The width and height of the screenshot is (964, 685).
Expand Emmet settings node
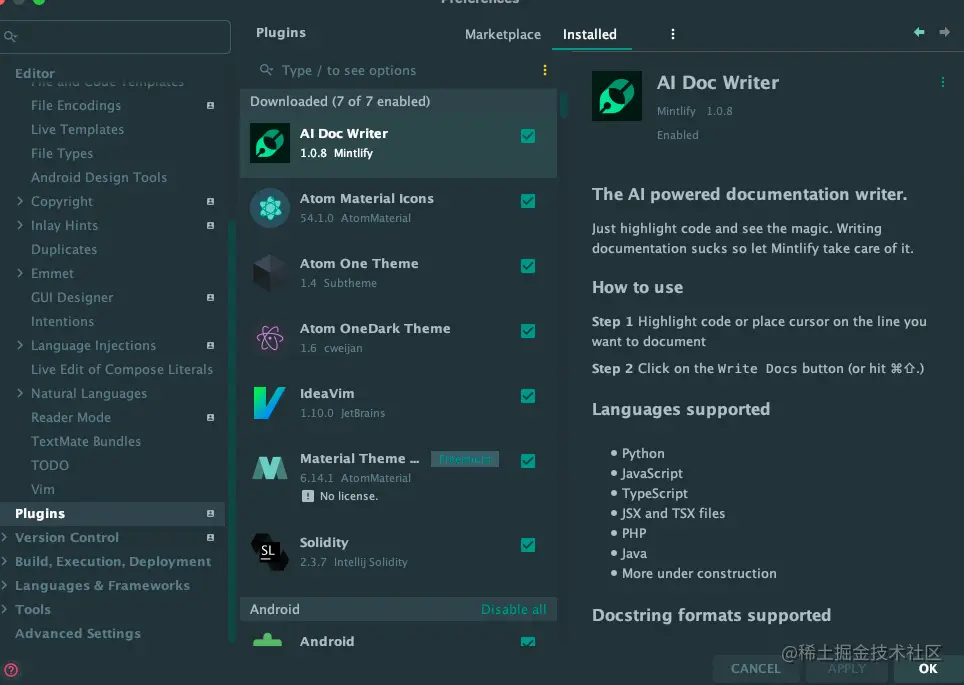pyautogui.click(x=20, y=273)
